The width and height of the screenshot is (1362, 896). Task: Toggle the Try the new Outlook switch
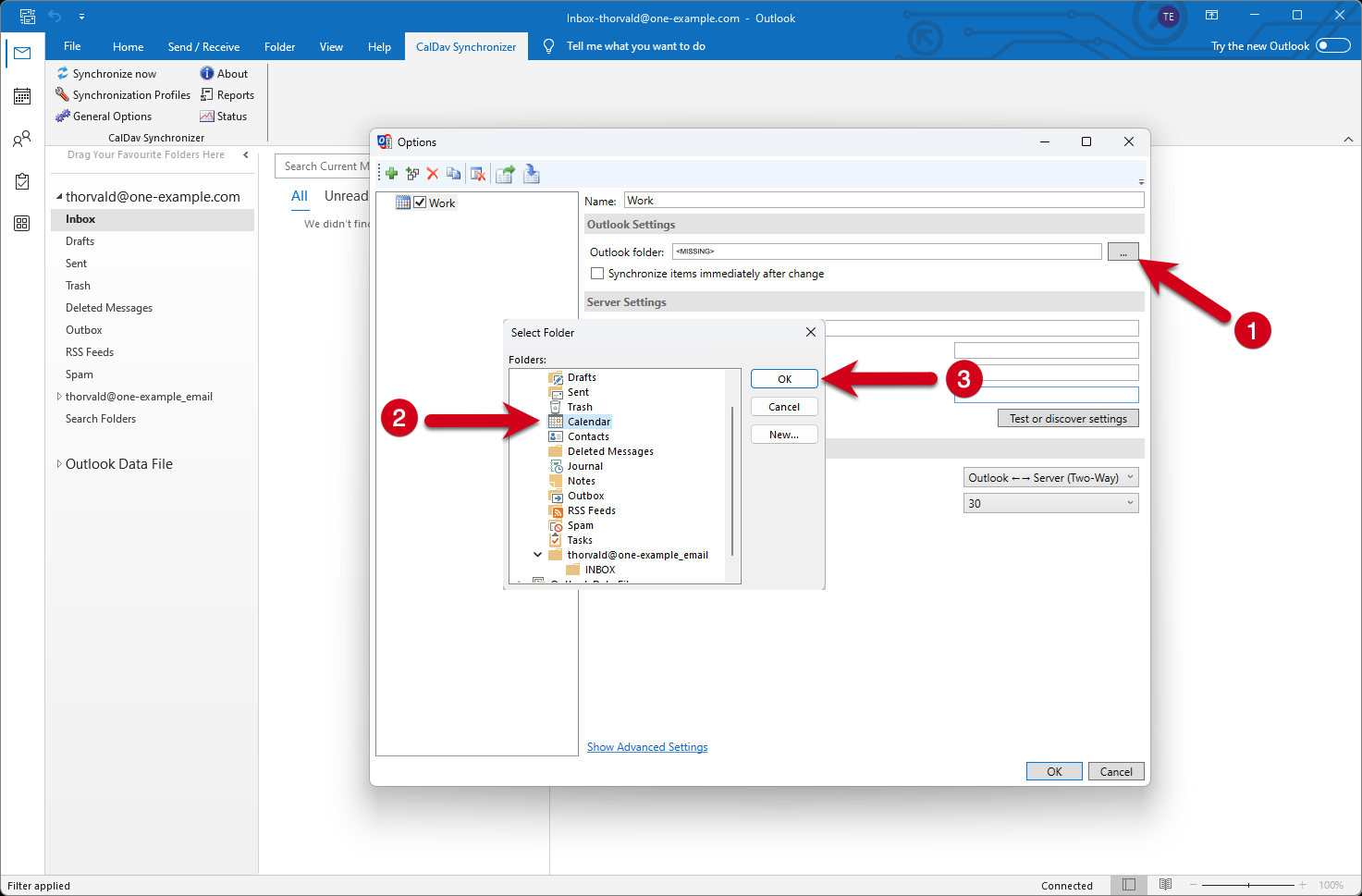[x=1332, y=46]
